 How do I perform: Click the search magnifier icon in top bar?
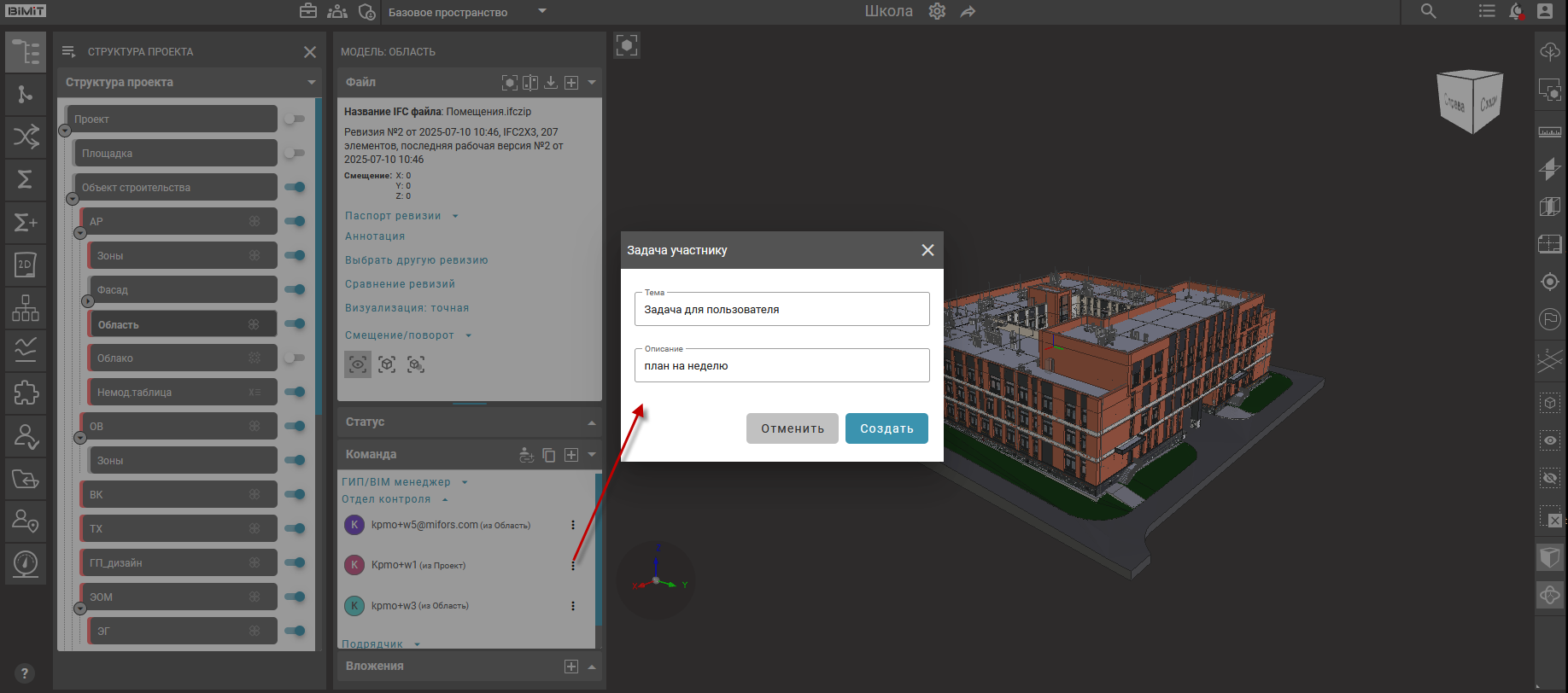1428,11
